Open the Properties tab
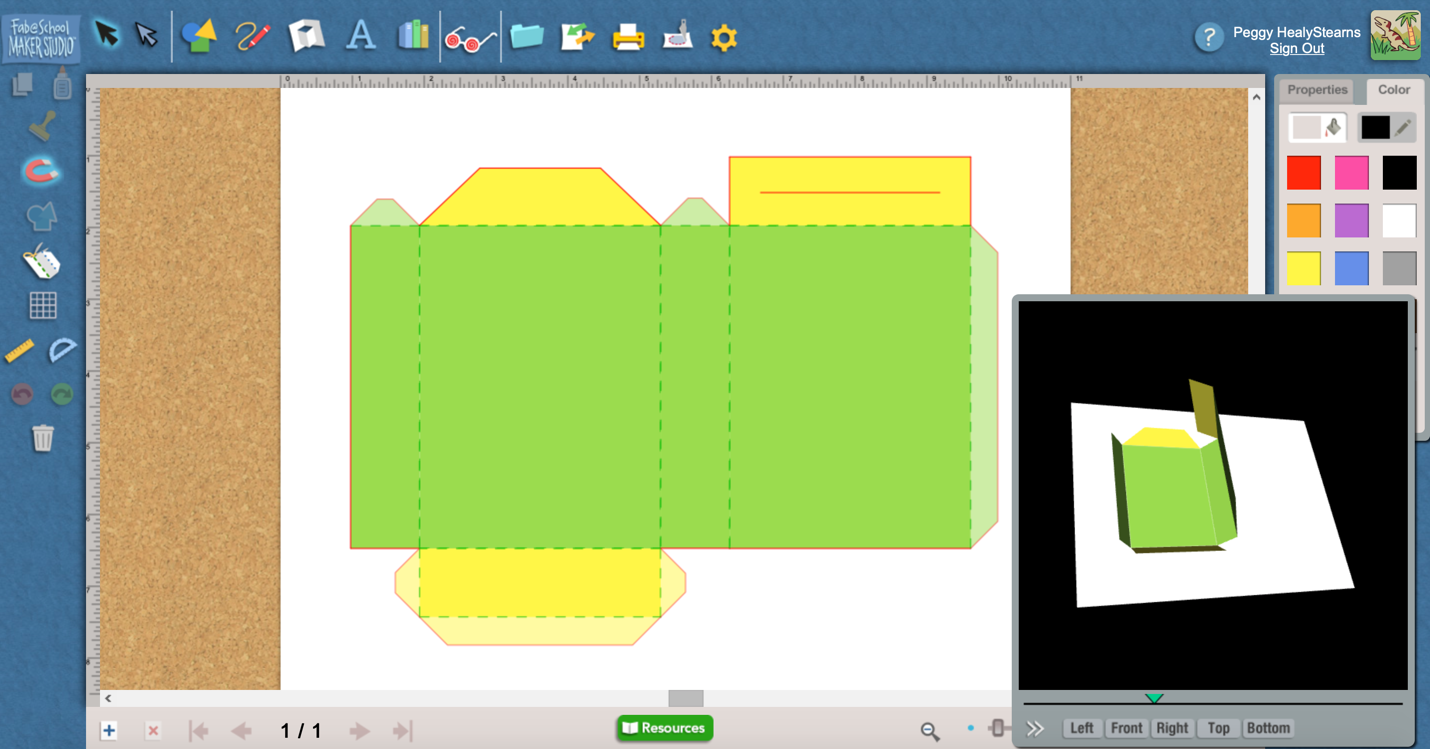 coord(1317,90)
